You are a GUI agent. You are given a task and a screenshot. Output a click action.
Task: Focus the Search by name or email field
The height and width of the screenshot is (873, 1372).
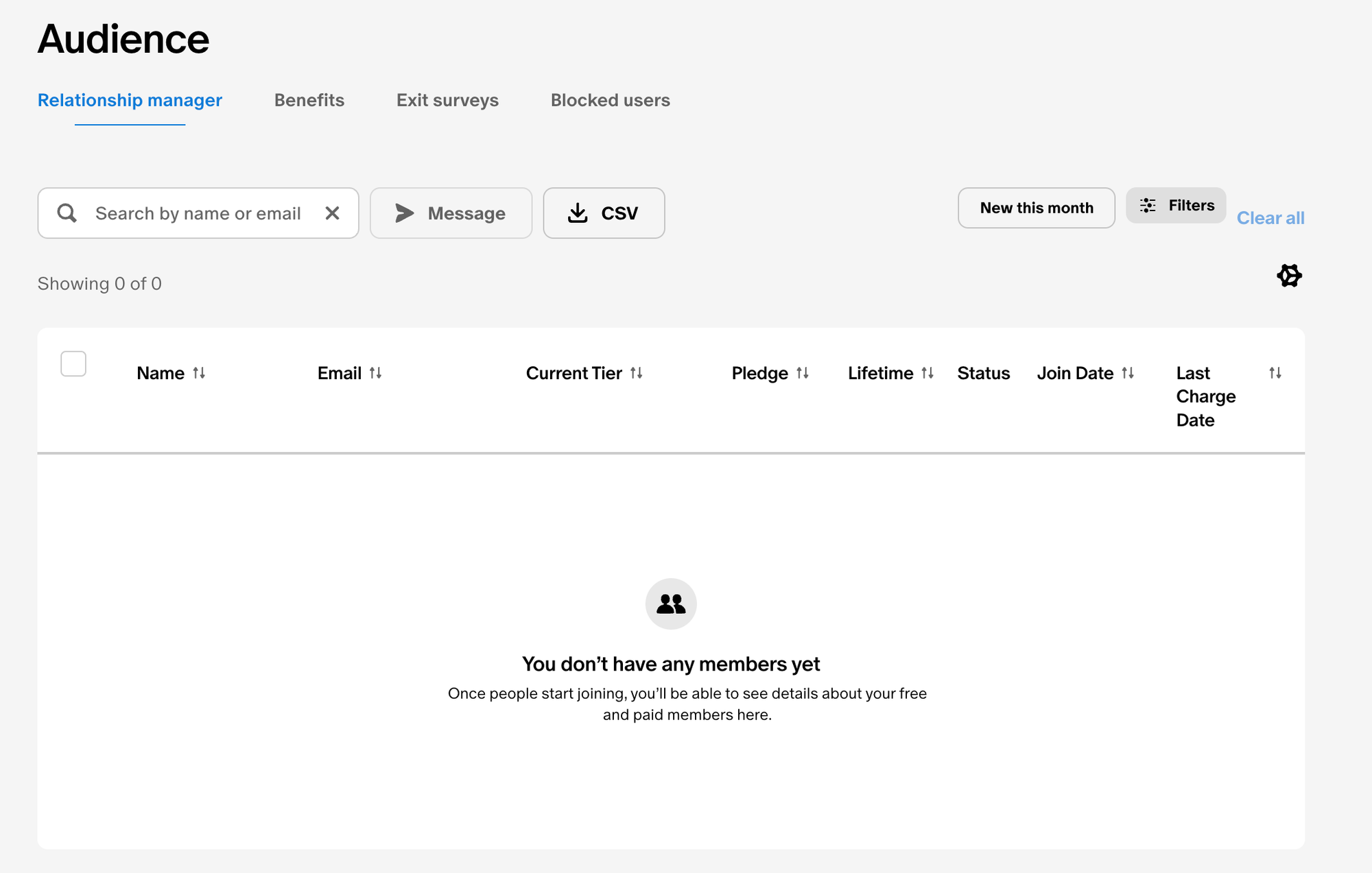198,213
